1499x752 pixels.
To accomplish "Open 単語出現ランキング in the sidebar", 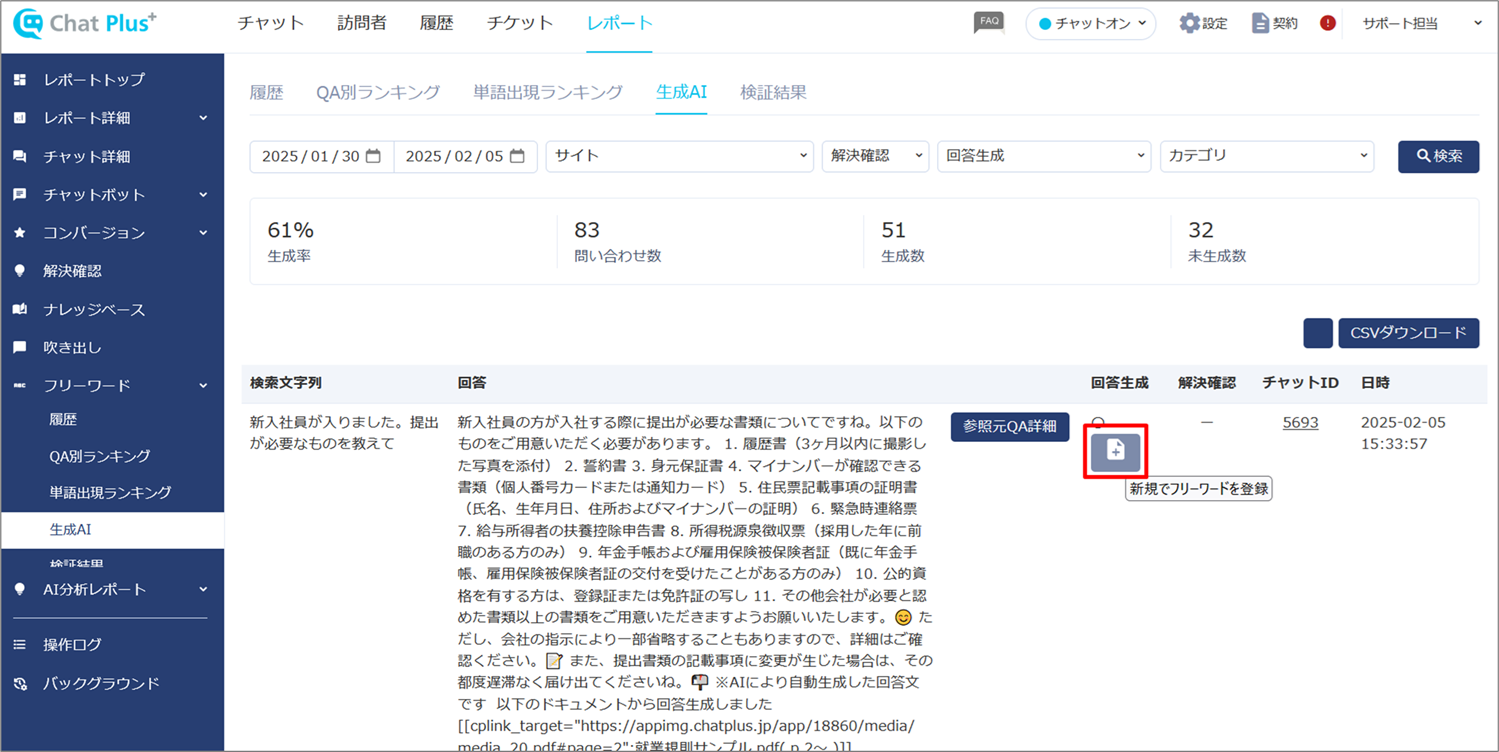I will [x=110, y=493].
